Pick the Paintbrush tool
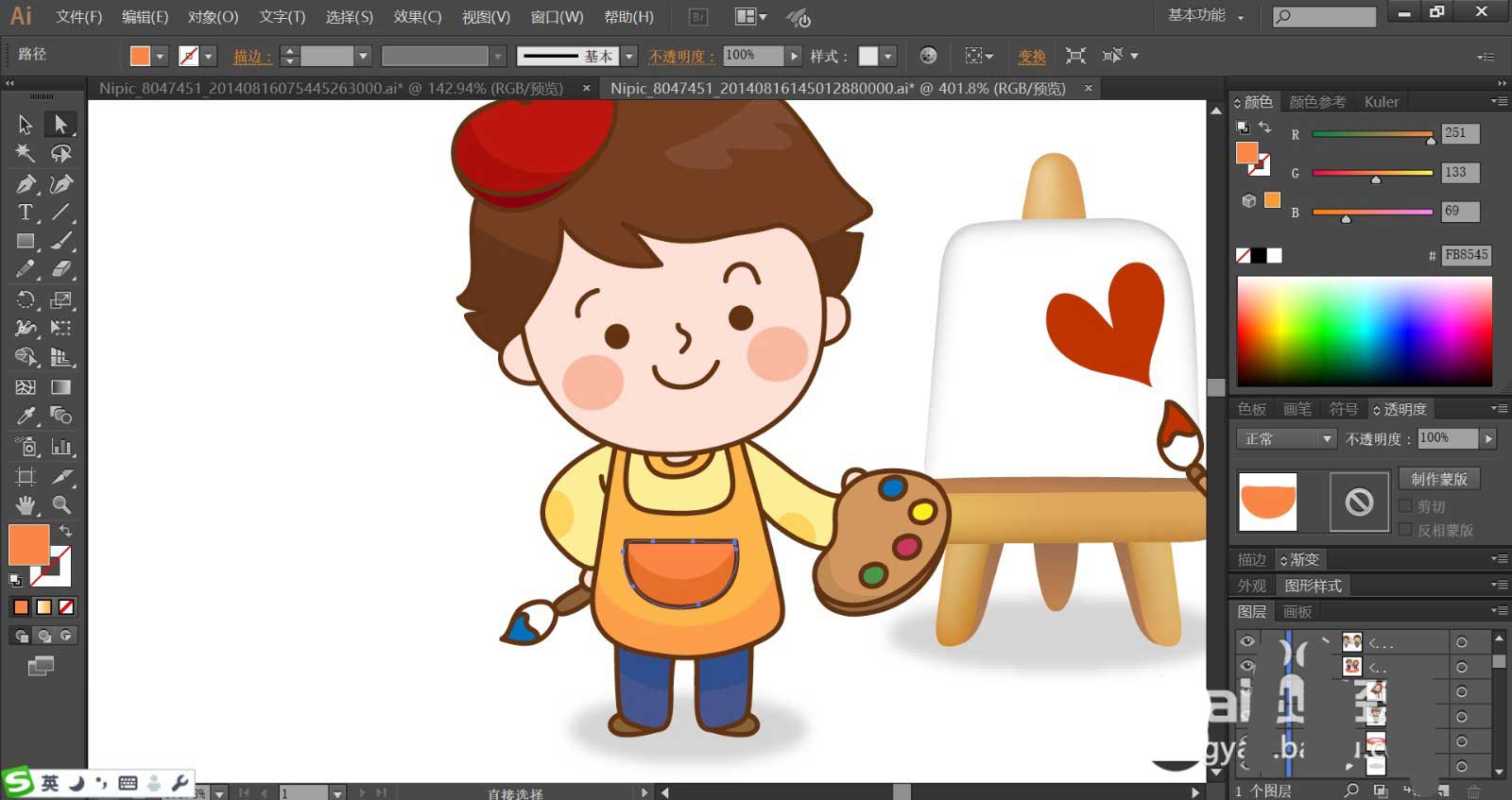Screen dimensions: 1512x800 point(60,242)
